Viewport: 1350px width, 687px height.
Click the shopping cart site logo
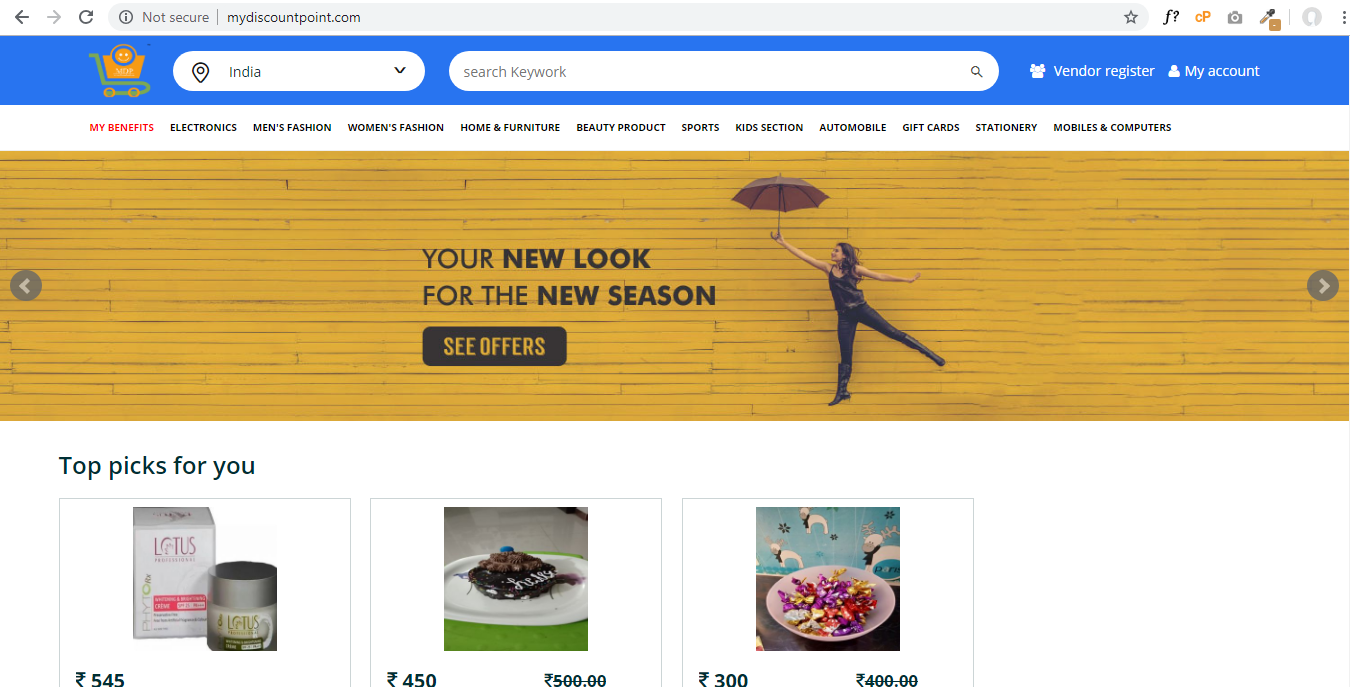pyautogui.click(x=119, y=70)
